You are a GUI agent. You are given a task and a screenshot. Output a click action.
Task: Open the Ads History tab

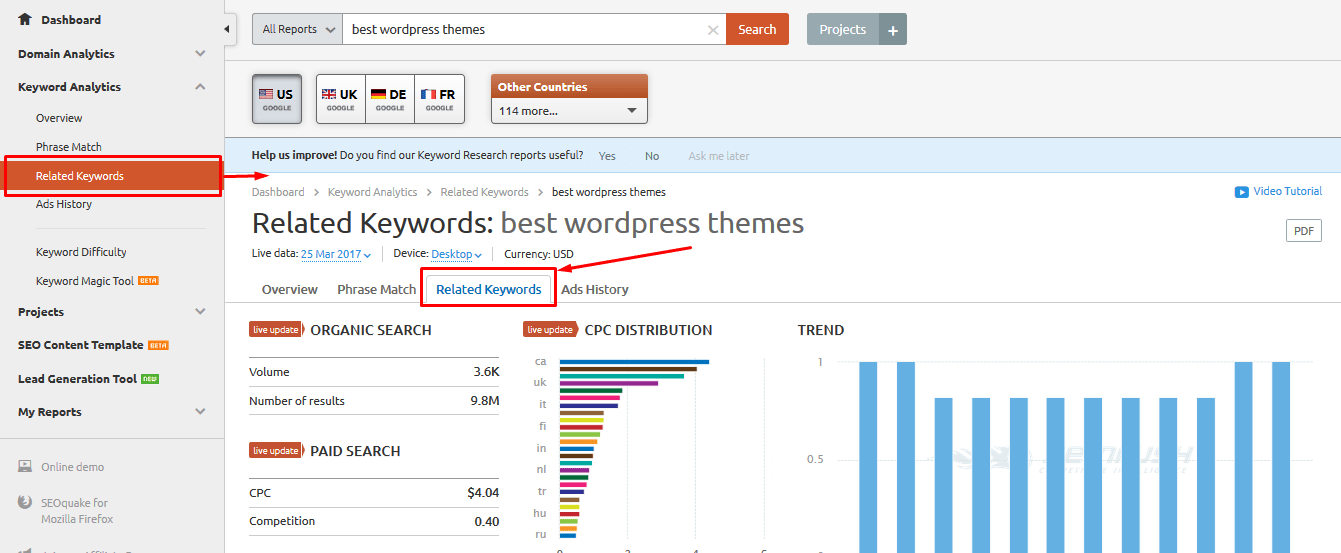pyautogui.click(x=595, y=289)
